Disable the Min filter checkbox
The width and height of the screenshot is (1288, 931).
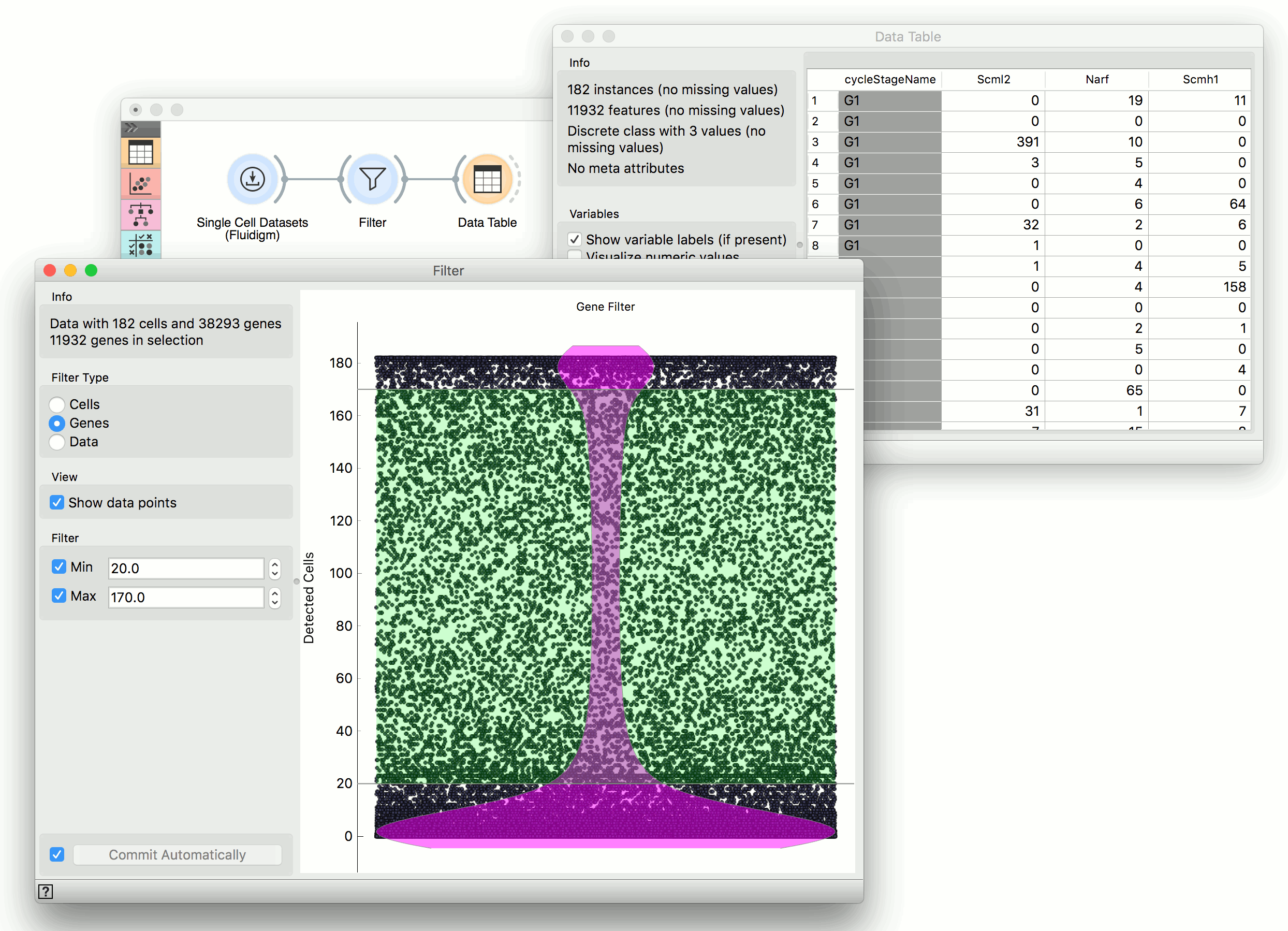(x=59, y=566)
